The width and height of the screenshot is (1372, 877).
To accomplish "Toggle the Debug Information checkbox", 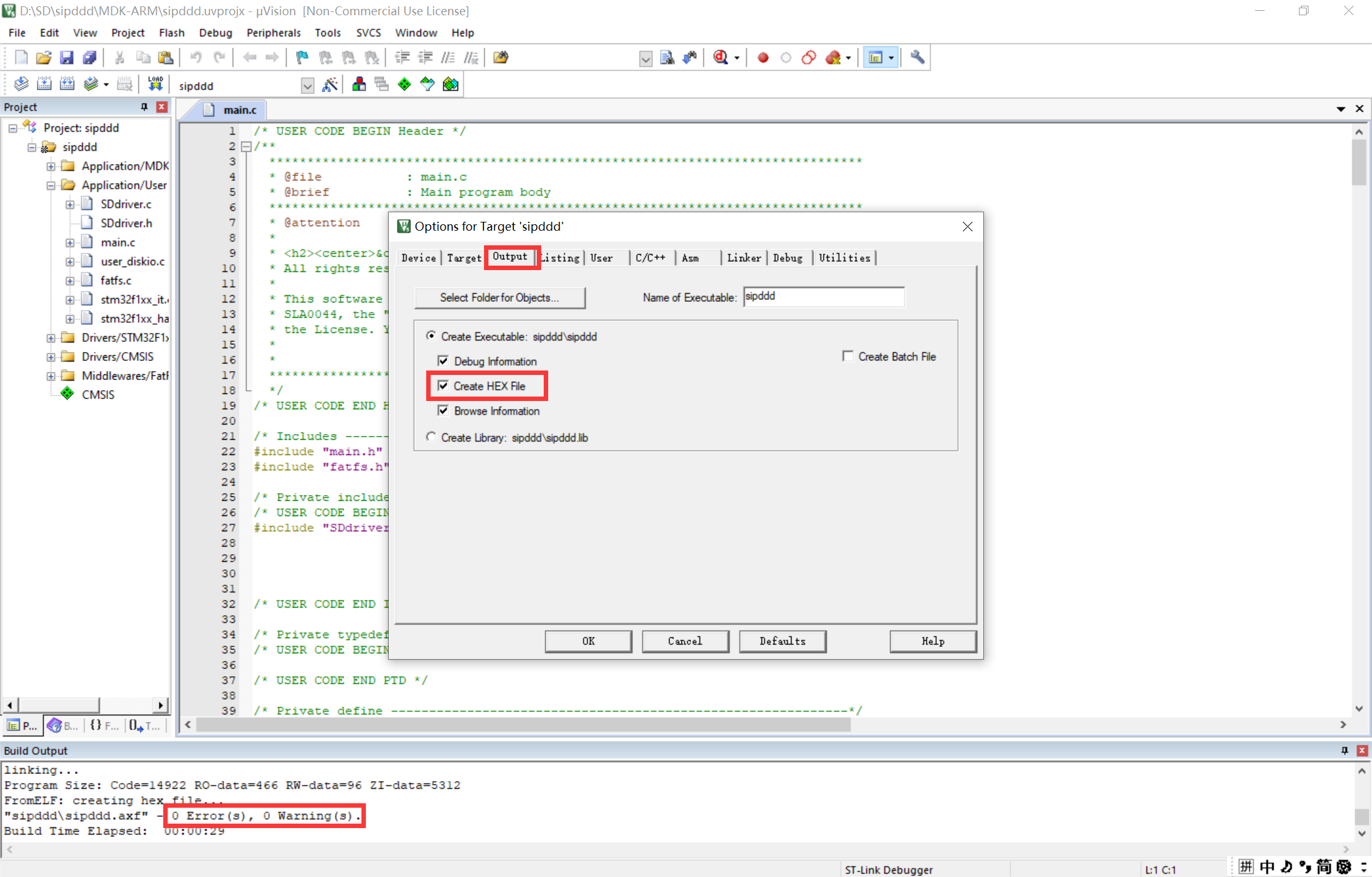I will pyautogui.click(x=443, y=361).
